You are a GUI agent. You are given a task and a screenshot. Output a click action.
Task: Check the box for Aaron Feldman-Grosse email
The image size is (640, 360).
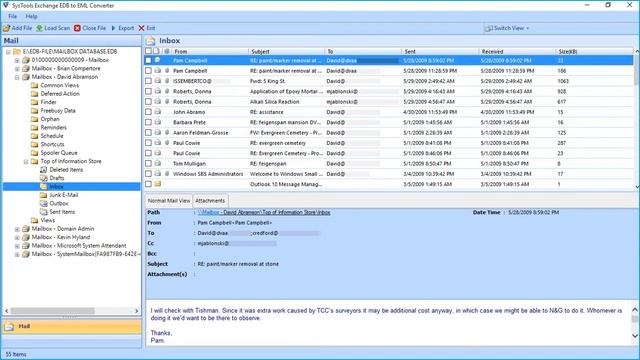click(149, 133)
